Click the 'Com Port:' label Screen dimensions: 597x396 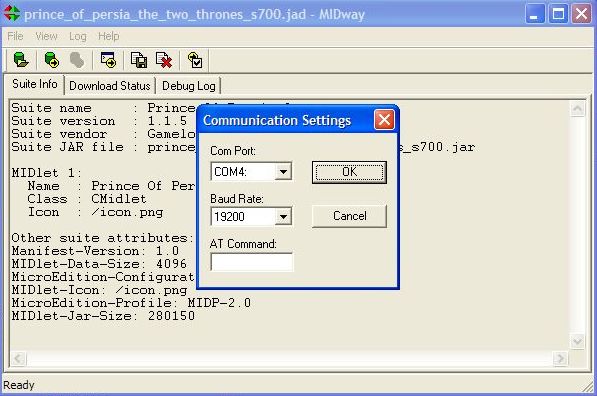pyautogui.click(x=233, y=151)
